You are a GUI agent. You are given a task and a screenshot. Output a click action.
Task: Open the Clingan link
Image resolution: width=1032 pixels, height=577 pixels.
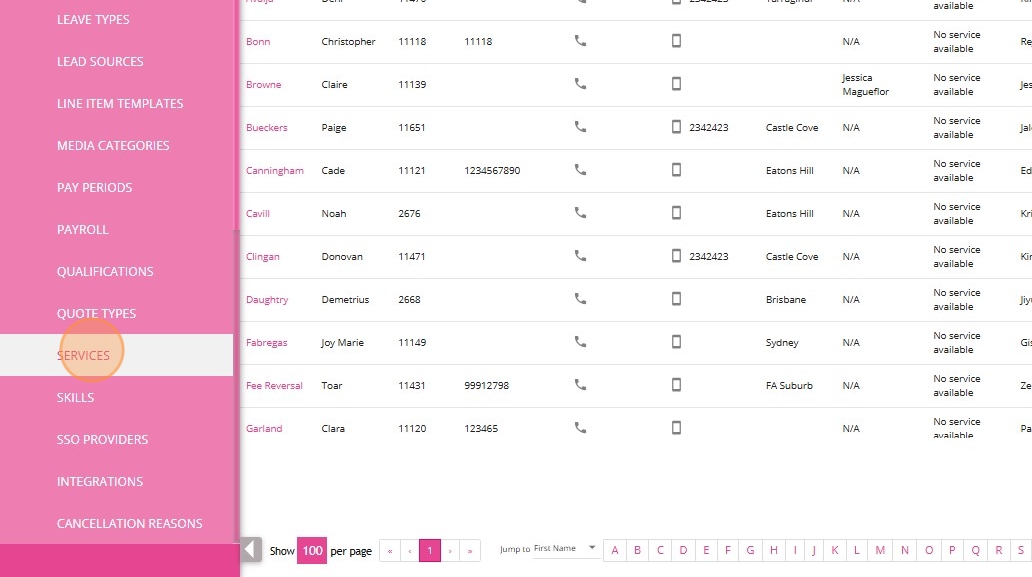(x=263, y=257)
